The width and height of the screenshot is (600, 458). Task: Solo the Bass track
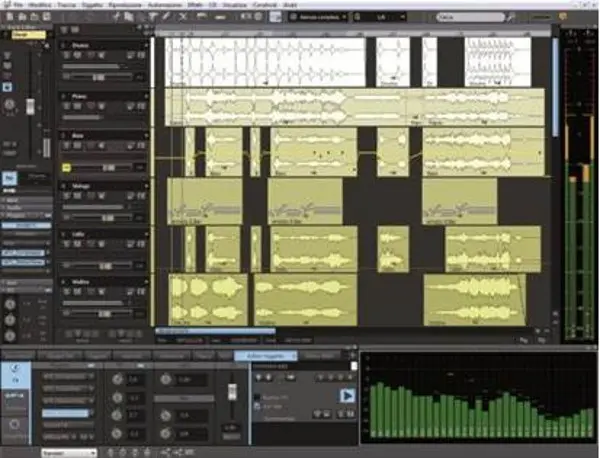pos(67,145)
